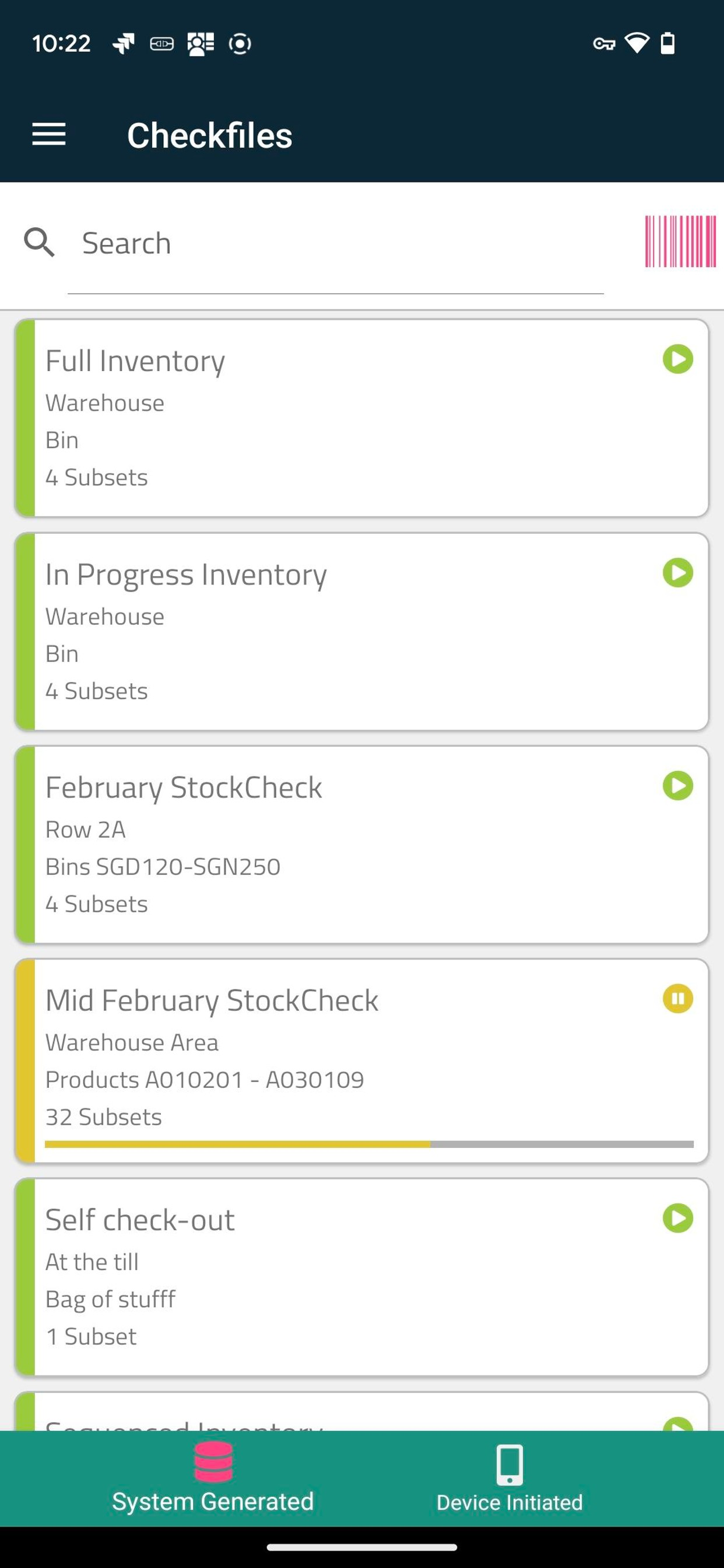Tap the pink barcode scanner icon
Image resolution: width=724 pixels, height=1568 pixels.
(680, 242)
